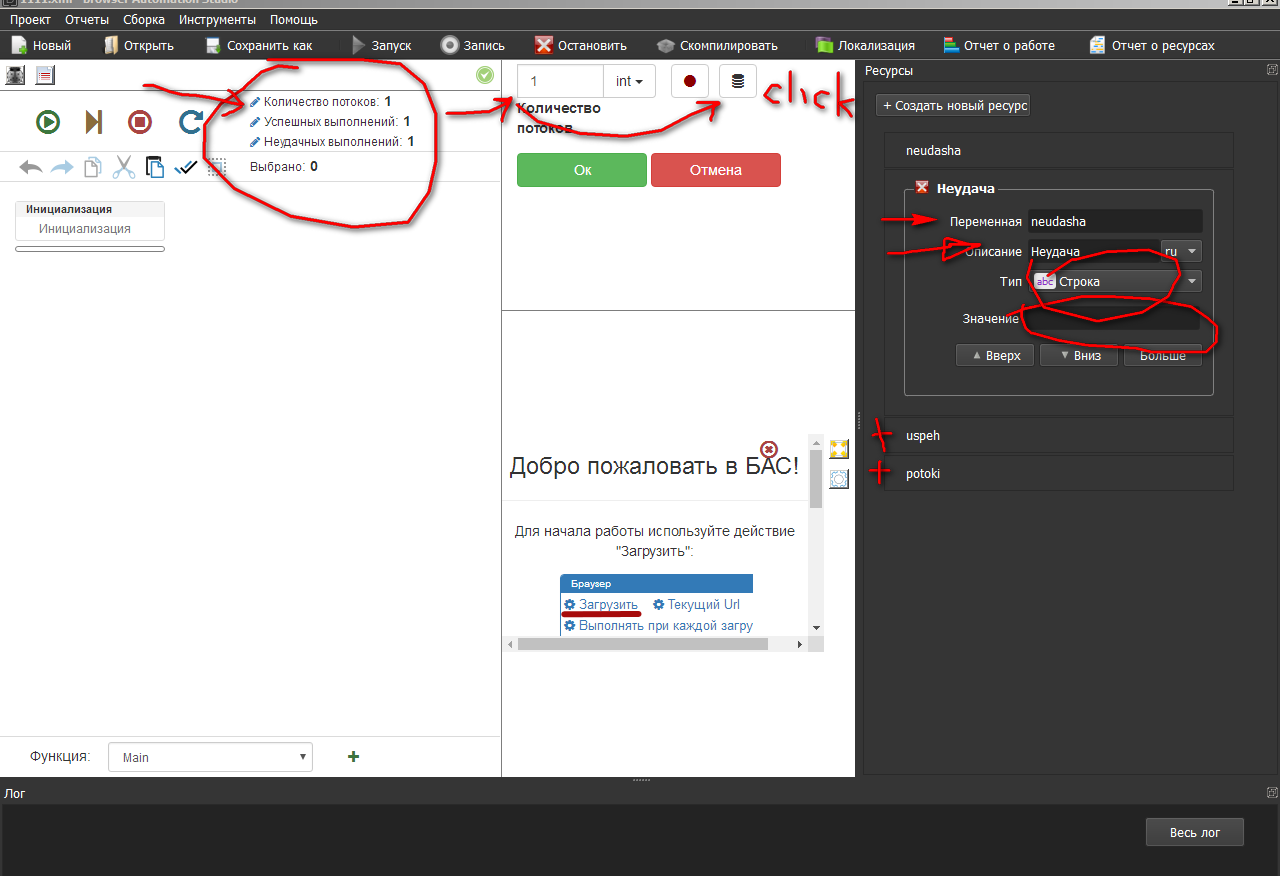This screenshot has height=876, width=1280.
Task: Click the green 'Ок' button
Action: [x=582, y=170]
